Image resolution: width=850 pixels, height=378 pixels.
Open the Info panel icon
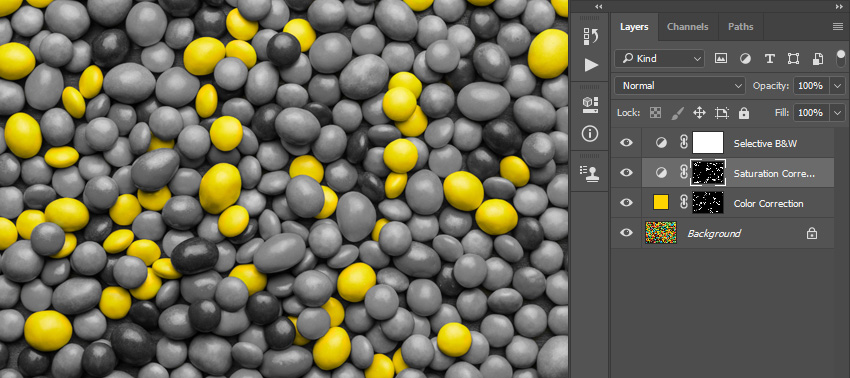(590, 133)
